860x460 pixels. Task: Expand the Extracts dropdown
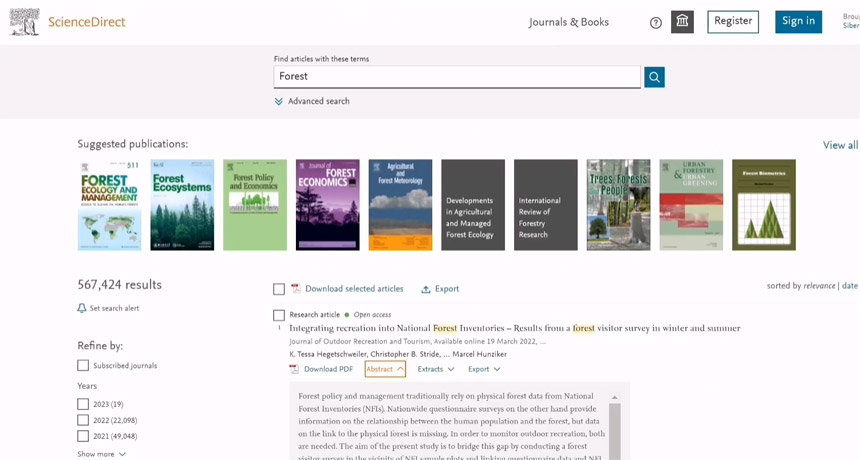[x=436, y=369]
